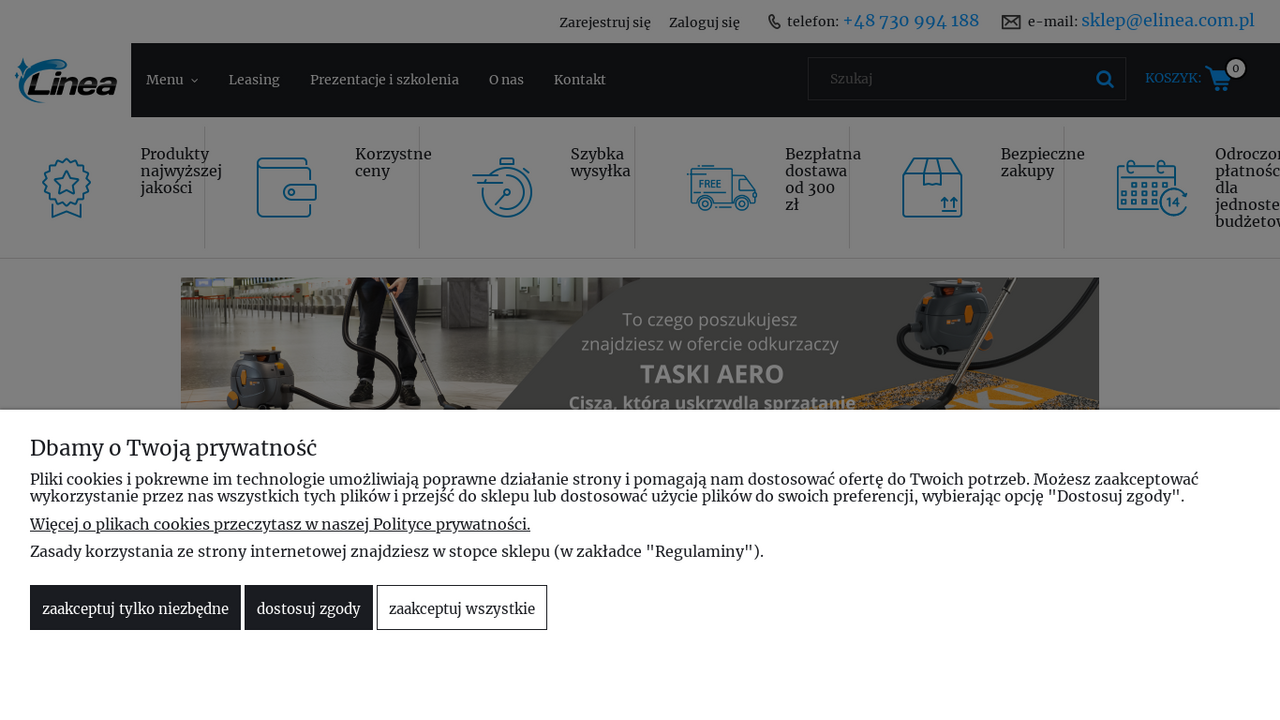Click the cart item count badge
1280x720 pixels.
tap(1236, 68)
